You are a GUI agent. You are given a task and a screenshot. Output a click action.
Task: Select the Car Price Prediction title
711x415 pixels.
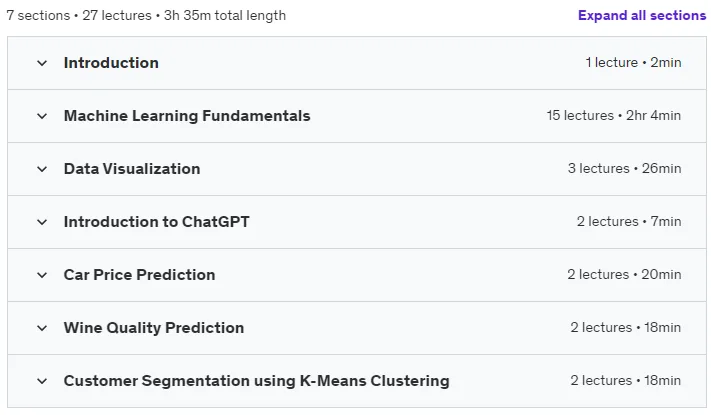(x=139, y=275)
